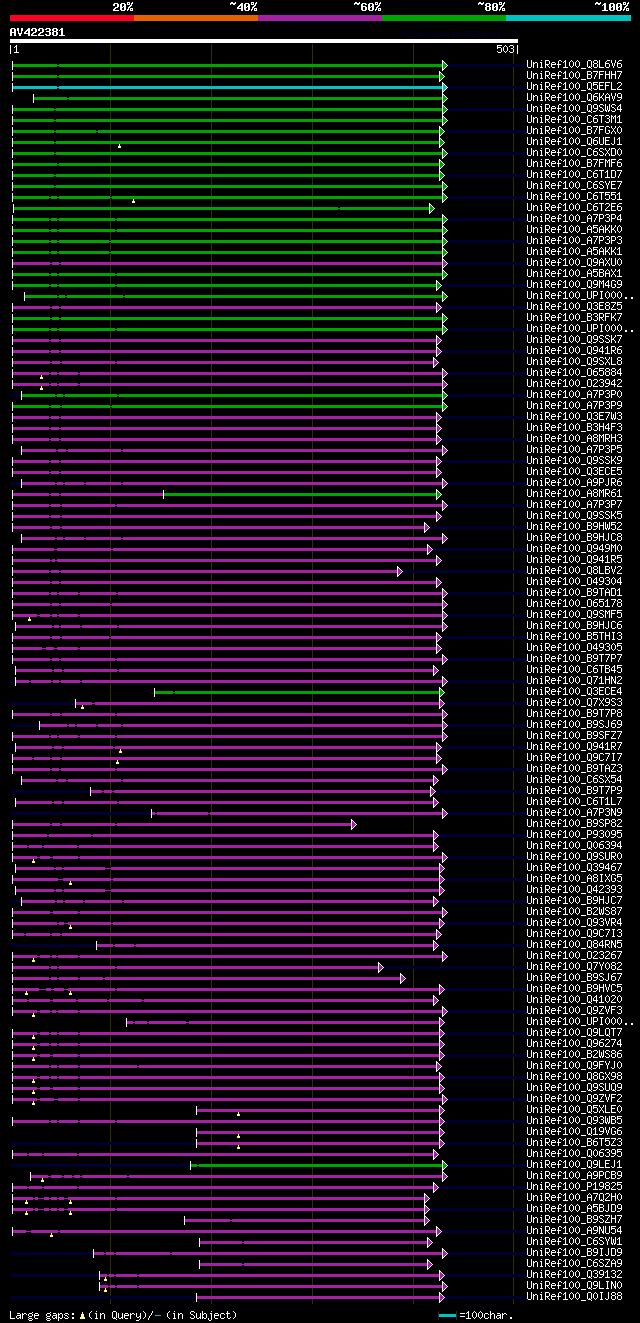Open the UniRef100_C6T2E6 hit label
The width and height of the screenshot is (640, 1323).
(x=574, y=208)
